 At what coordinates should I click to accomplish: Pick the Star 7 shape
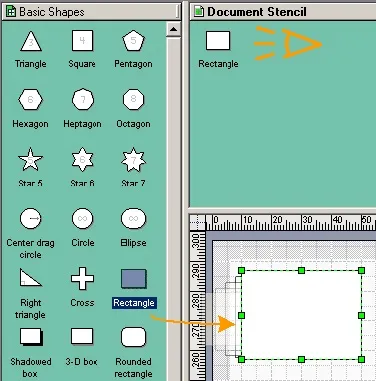(x=133, y=159)
